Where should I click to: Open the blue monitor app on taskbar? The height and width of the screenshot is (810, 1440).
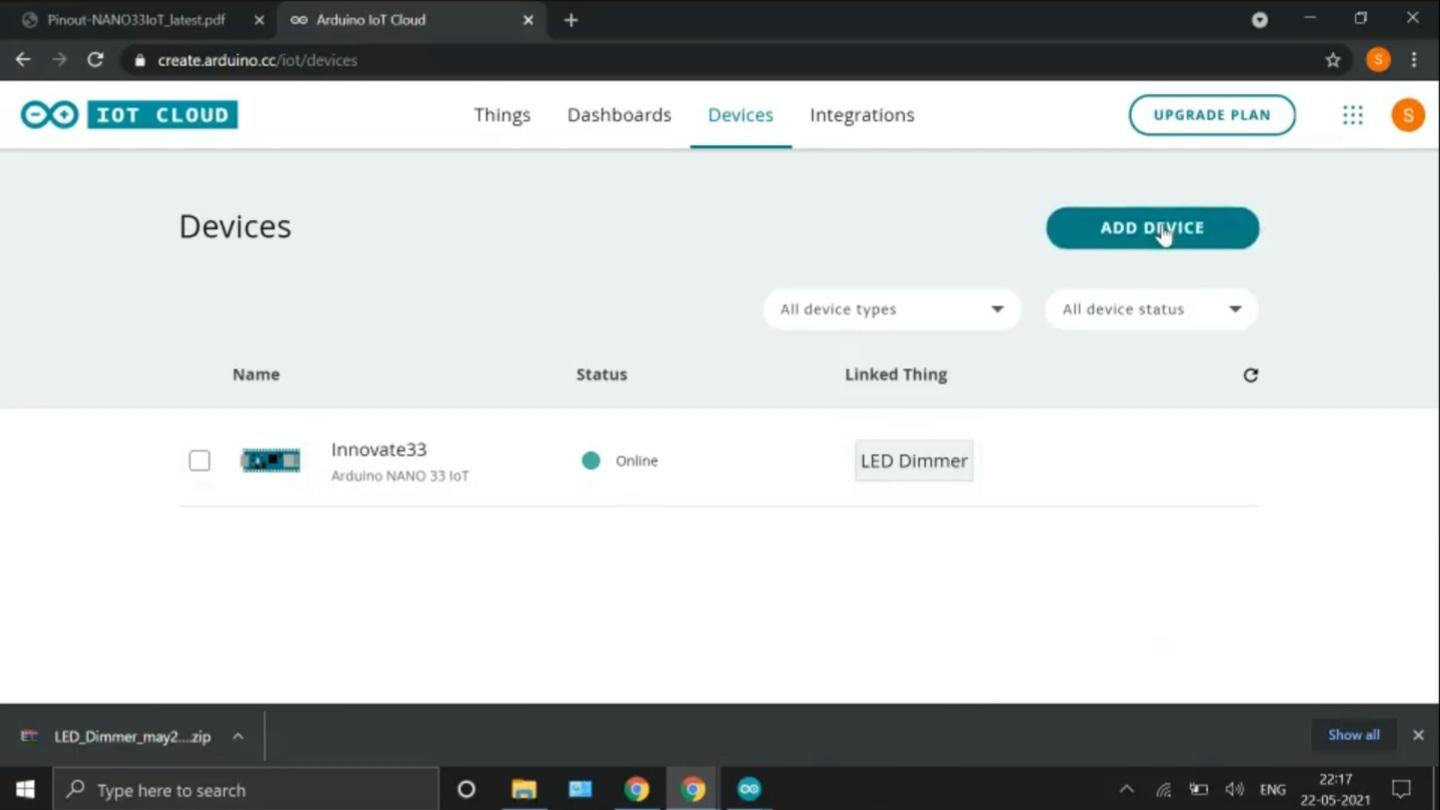point(580,789)
